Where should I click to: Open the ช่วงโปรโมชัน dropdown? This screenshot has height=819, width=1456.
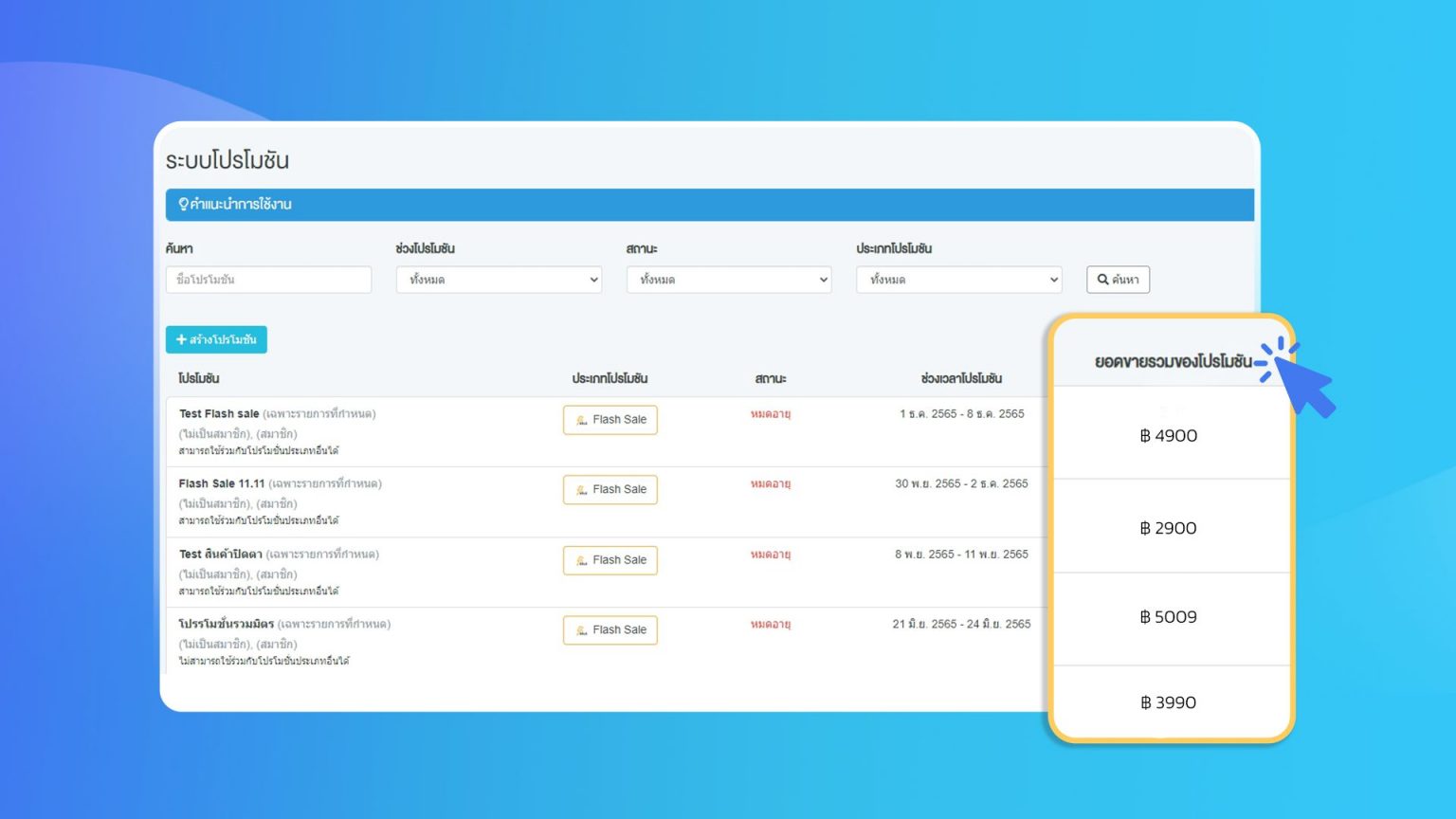(x=498, y=279)
